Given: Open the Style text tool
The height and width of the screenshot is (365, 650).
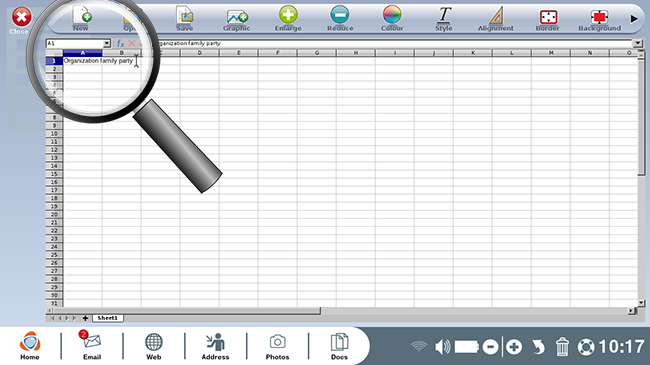Looking at the screenshot, I should [x=444, y=18].
